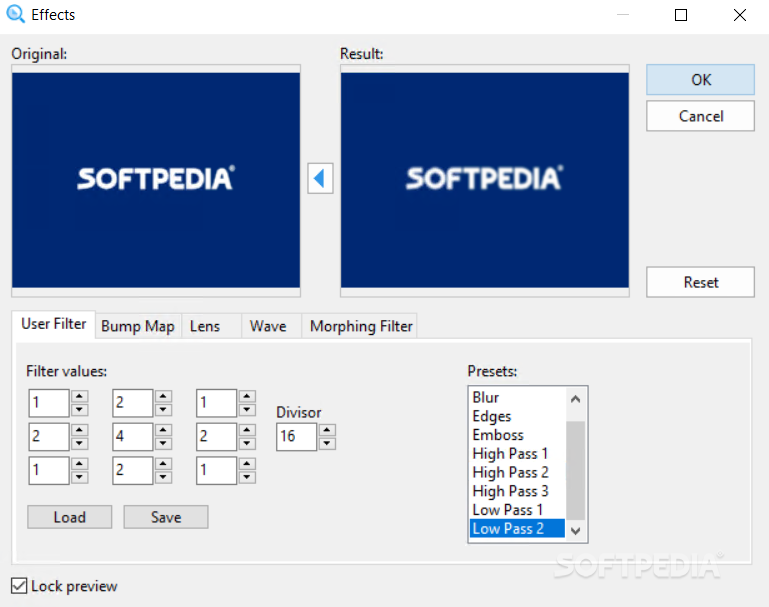Image resolution: width=769 pixels, height=607 pixels.
Task: Close the Effects dialog window
Action: tap(740, 15)
